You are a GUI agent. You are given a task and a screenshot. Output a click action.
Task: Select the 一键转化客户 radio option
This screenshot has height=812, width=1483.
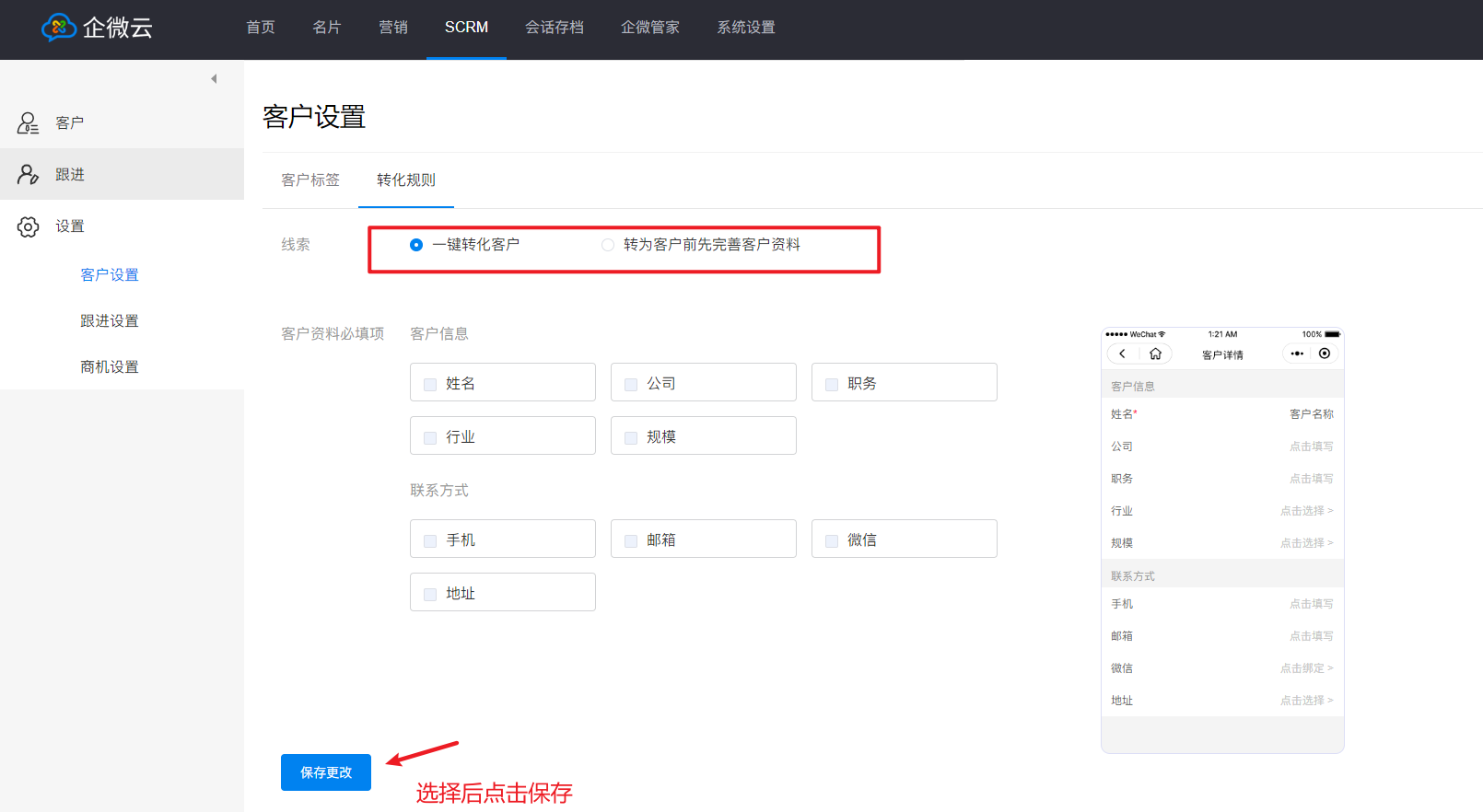coord(416,245)
